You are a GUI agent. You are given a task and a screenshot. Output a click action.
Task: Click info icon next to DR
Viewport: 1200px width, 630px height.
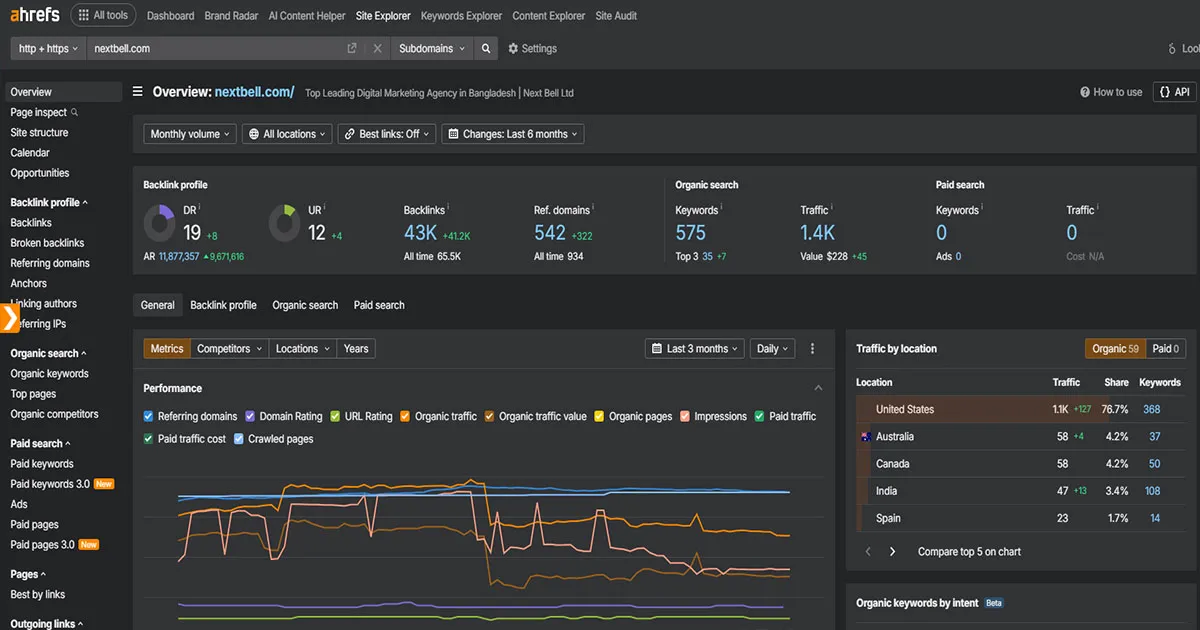pos(199,208)
